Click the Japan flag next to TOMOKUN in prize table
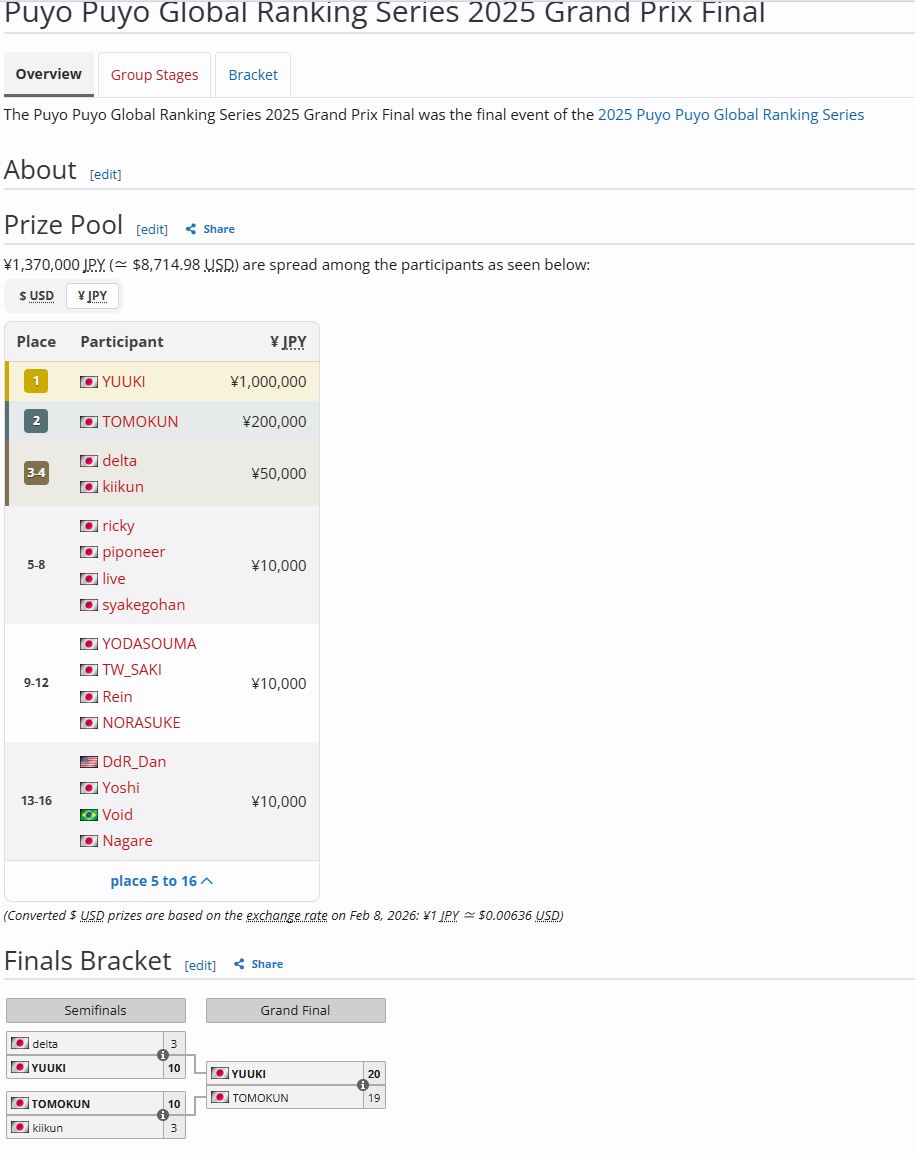 (88, 422)
